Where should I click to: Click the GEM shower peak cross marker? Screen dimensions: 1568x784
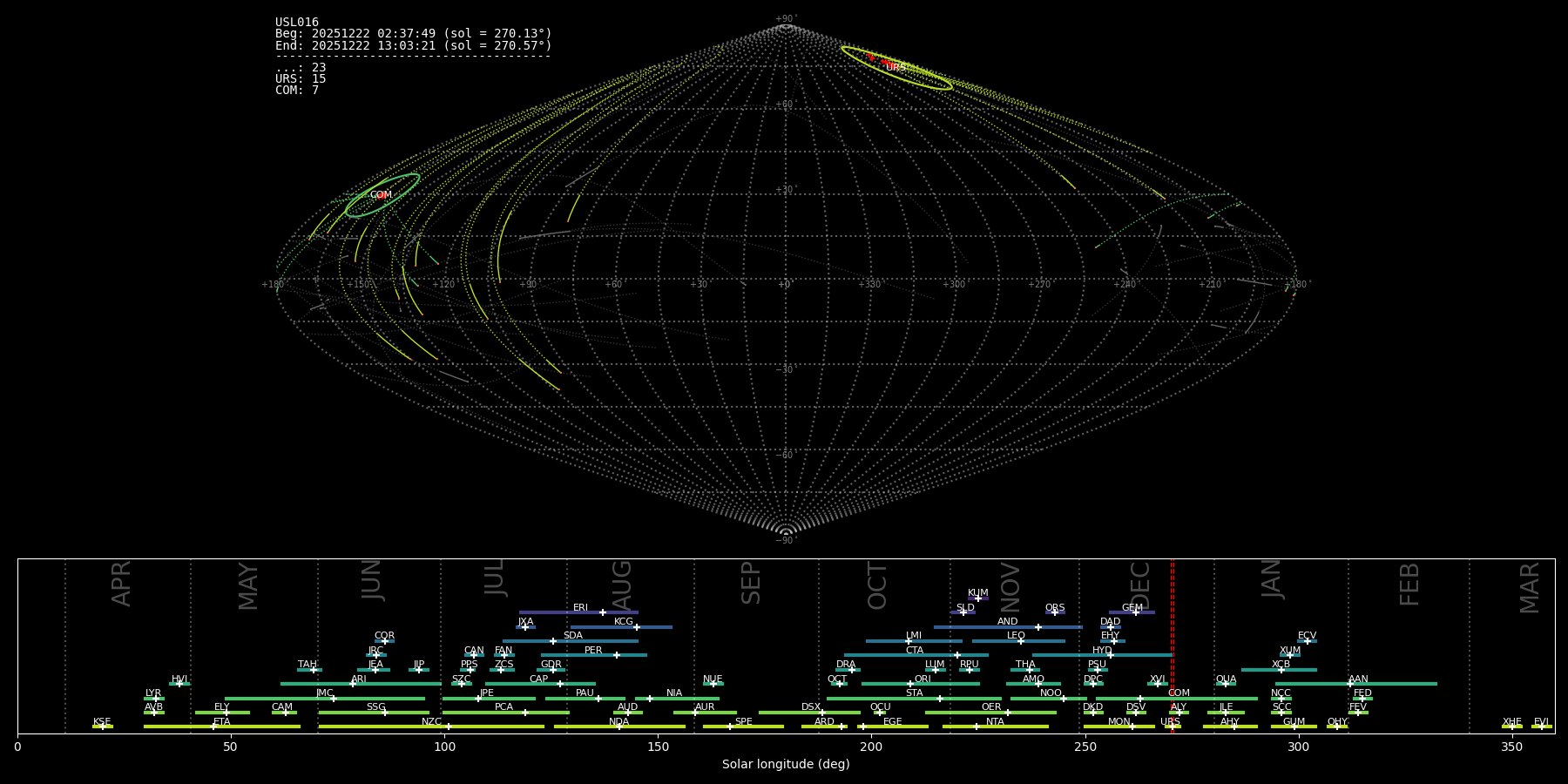click(1135, 612)
